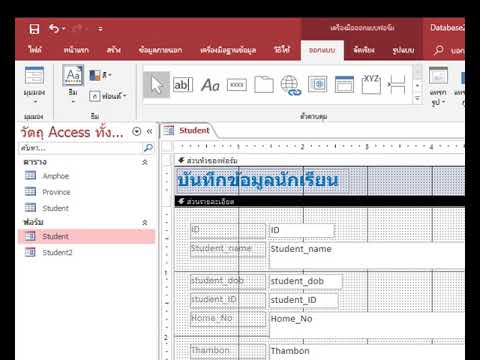480x360 pixels.
Task: Open the Home ribbon tab
Action: (x=76, y=50)
